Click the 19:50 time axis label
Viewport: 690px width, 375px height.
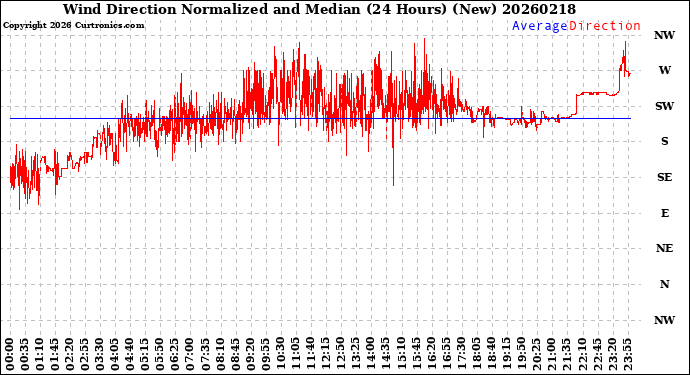(x=522, y=355)
